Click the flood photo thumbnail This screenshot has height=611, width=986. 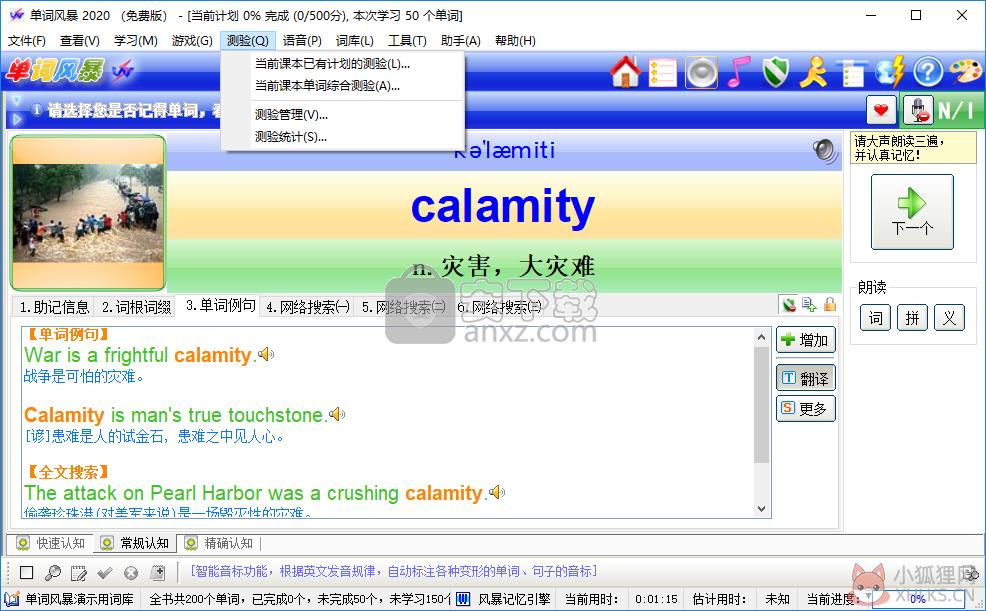coord(88,213)
